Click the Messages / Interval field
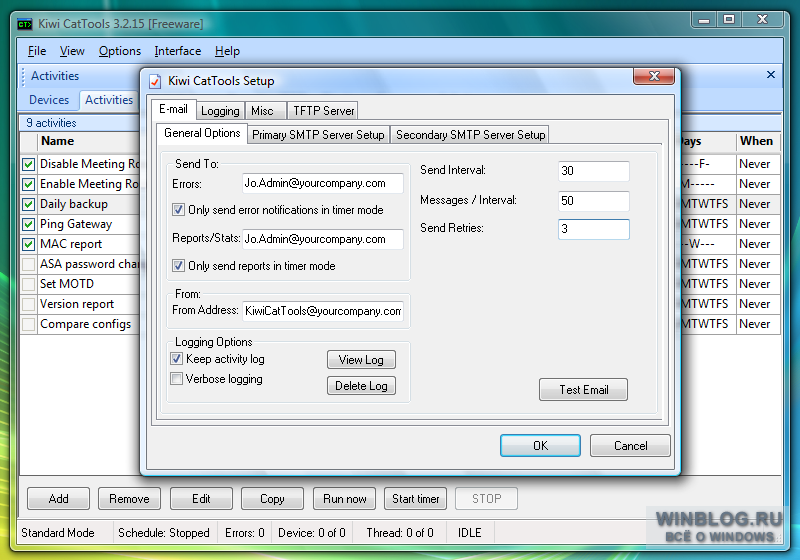This screenshot has width=800, height=560. 594,201
